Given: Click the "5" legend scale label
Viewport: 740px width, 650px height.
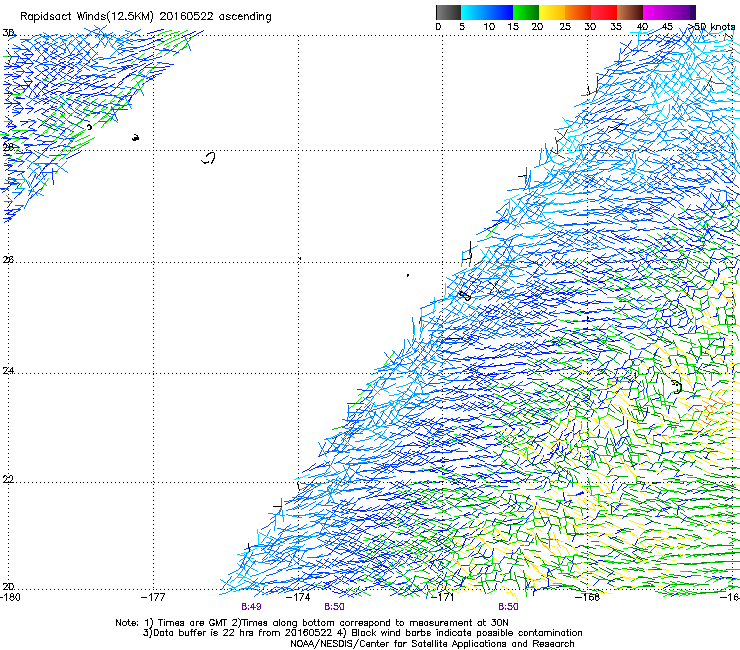Looking at the screenshot, I should click(462, 27).
